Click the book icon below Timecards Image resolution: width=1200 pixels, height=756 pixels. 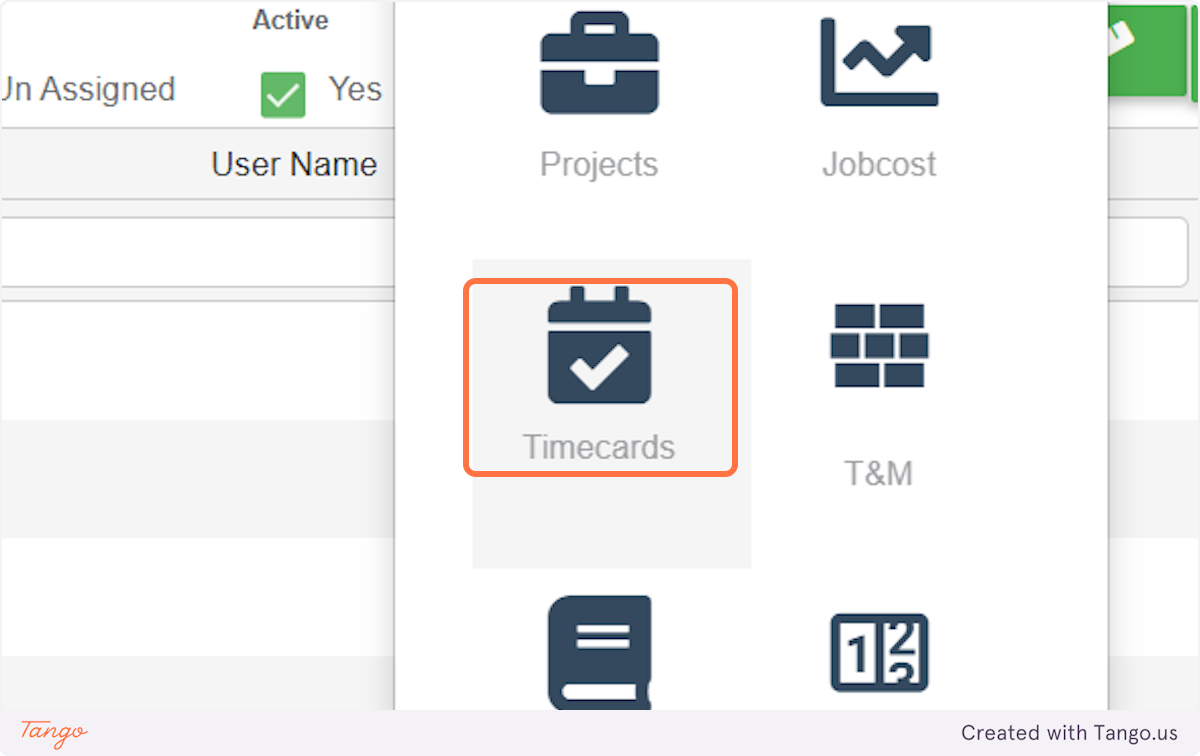(599, 652)
